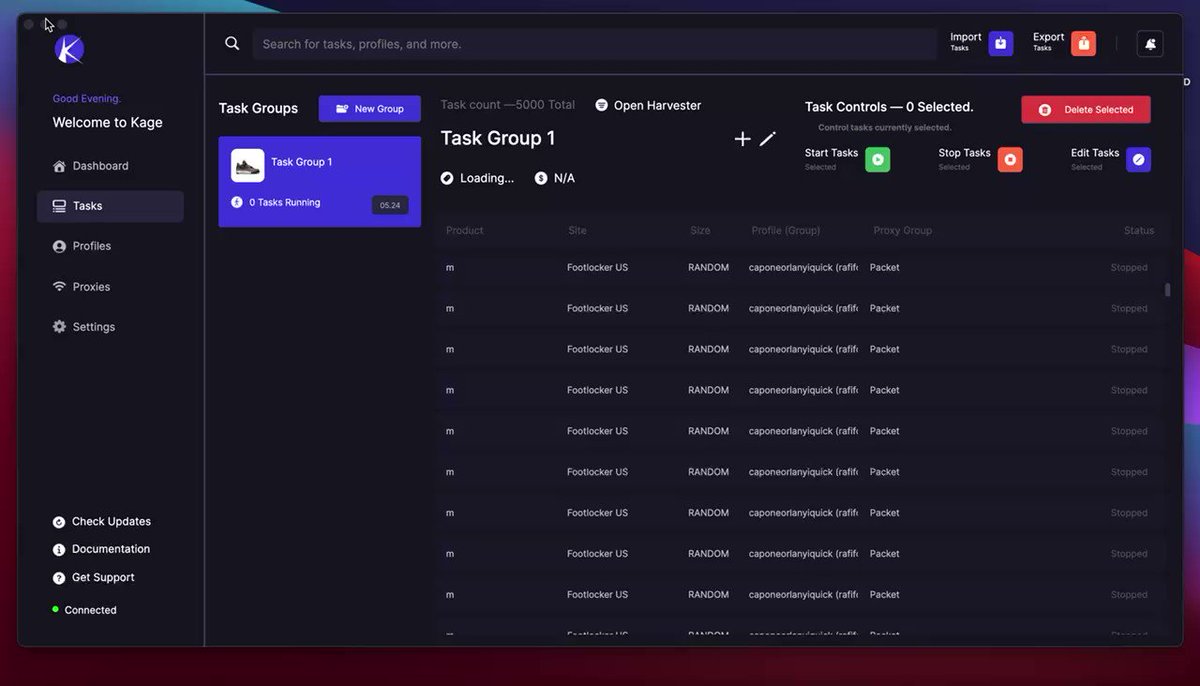Add a task with plus icon
Image resolution: width=1200 pixels, height=686 pixels.
(742, 139)
